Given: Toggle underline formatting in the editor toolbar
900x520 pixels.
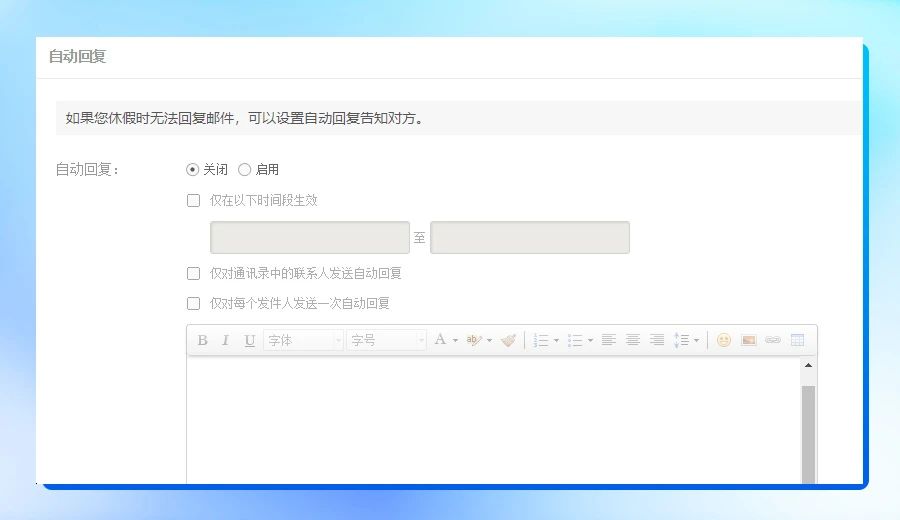Looking at the screenshot, I should 250,340.
